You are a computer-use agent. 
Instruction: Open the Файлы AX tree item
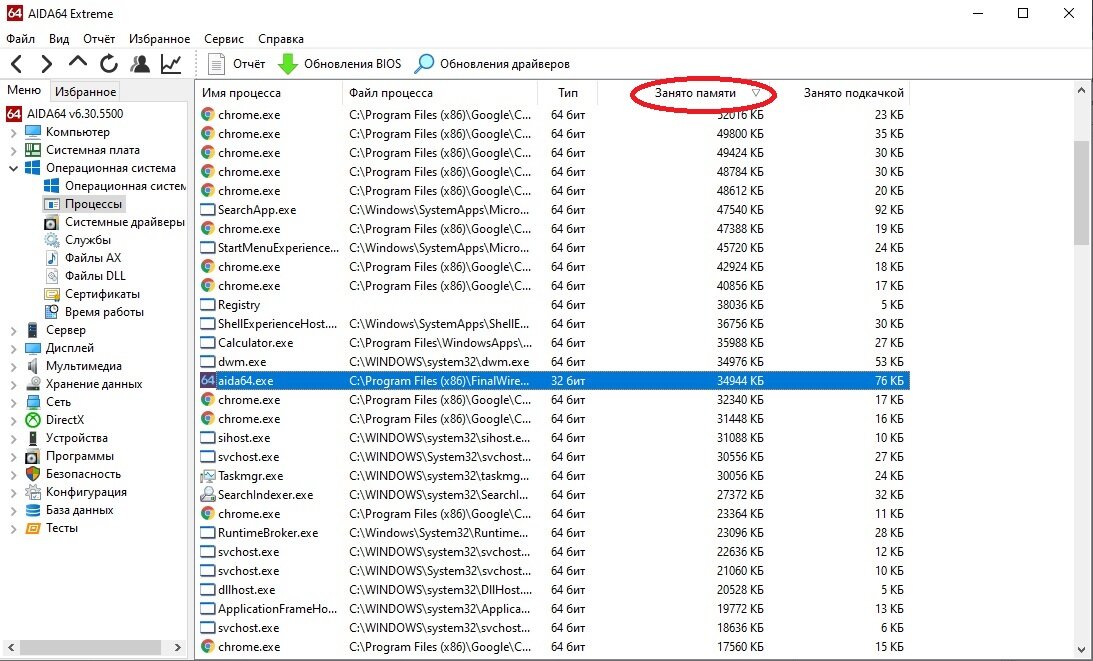click(x=83, y=258)
